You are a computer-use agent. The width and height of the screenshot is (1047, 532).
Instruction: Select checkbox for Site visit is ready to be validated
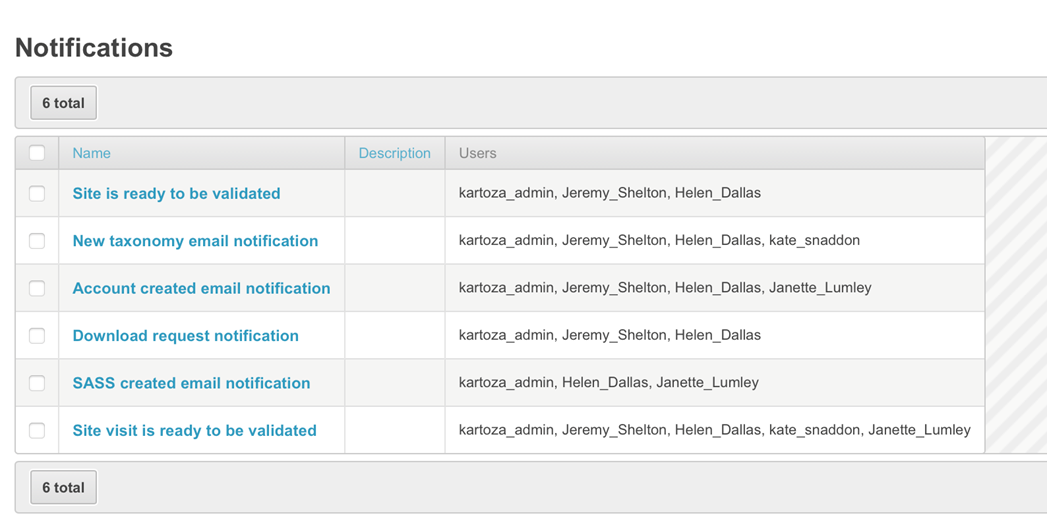37,431
